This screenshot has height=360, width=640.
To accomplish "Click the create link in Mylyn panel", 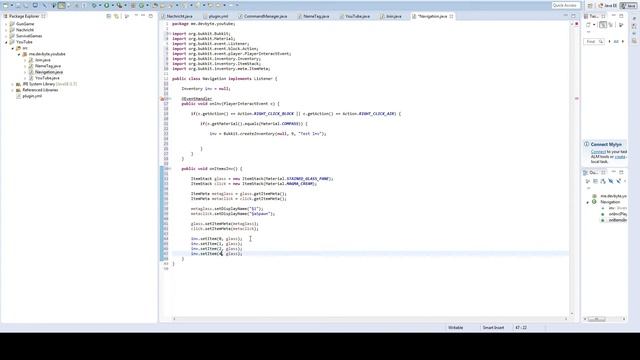I will (x=620, y=157).
